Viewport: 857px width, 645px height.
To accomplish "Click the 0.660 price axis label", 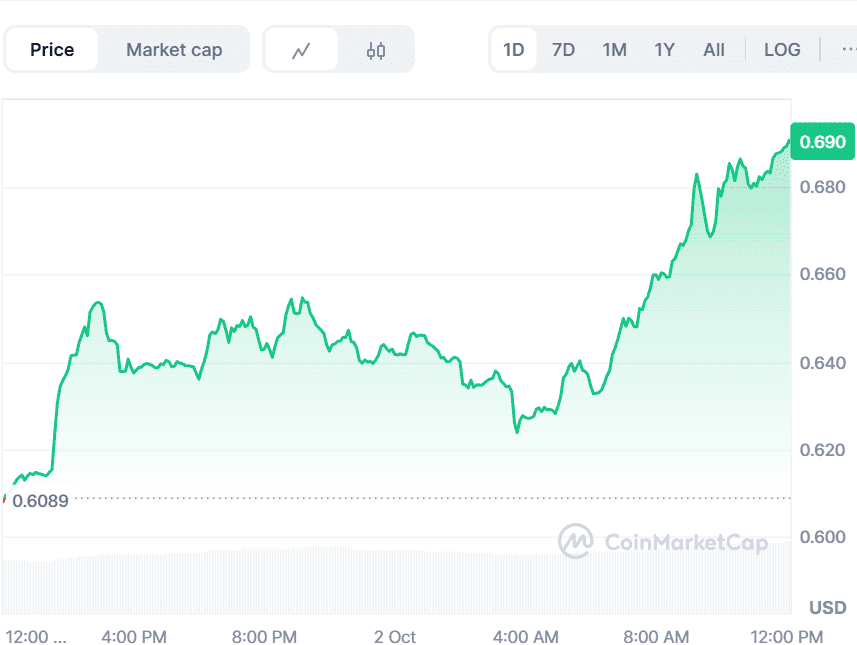I will 824,274.
